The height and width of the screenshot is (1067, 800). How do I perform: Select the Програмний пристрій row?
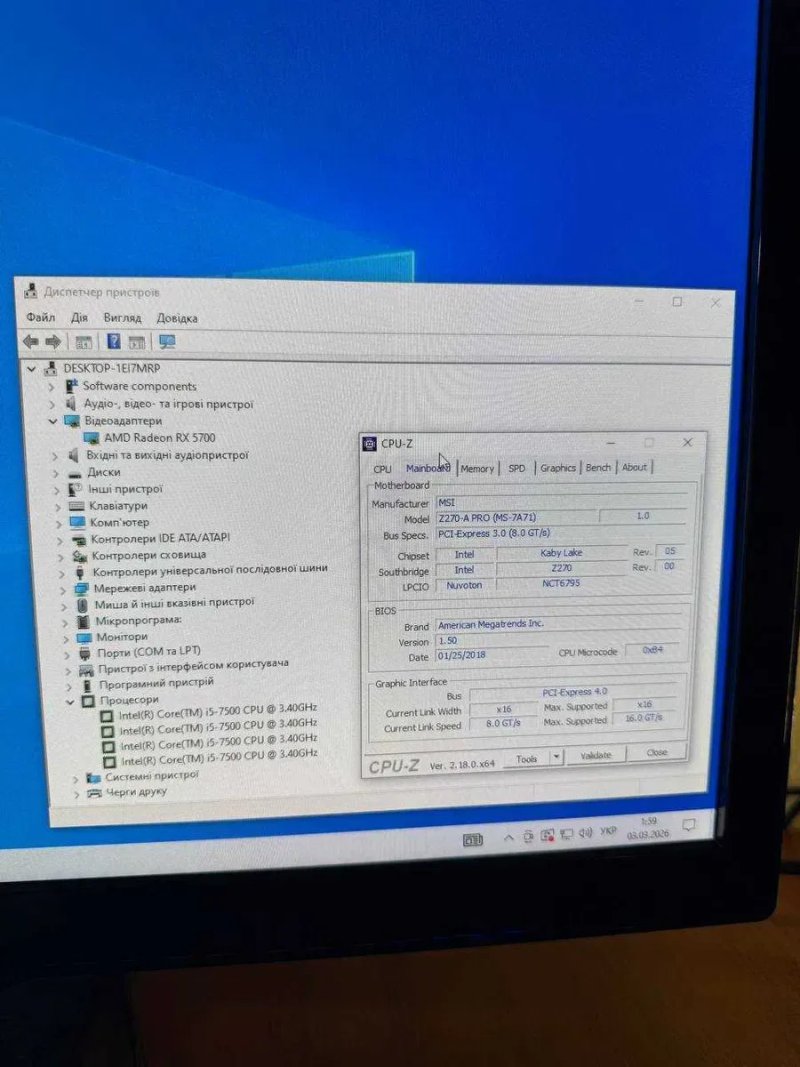click(156, 683)
